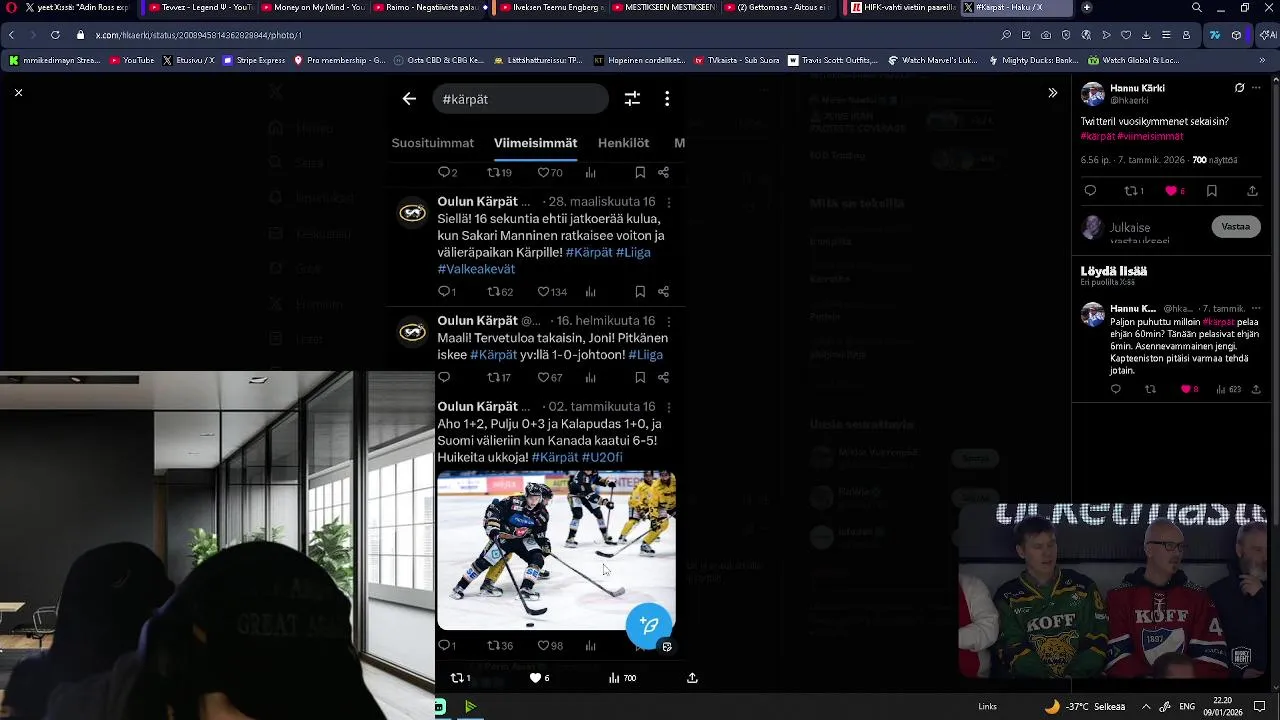Open more menu on Paljon puhuttu tweet
1280x720 pixels.
(1256, 309)
